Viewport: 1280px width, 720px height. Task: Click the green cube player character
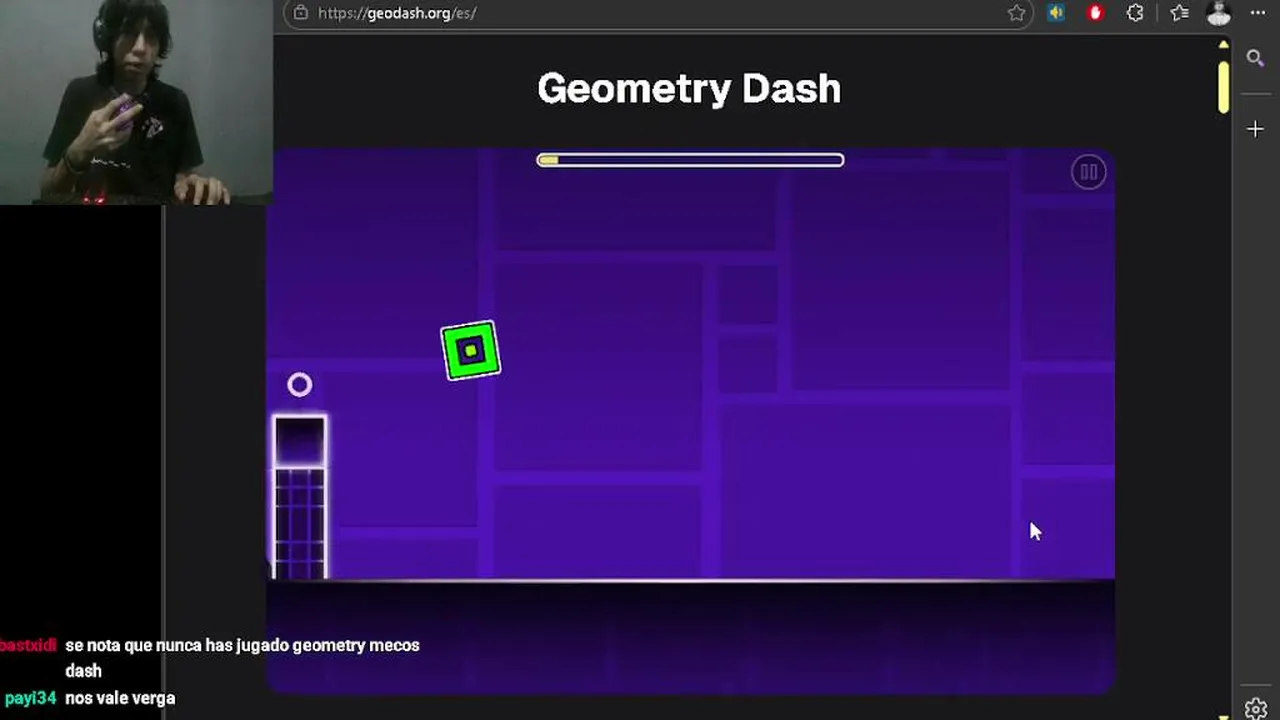[470, 350]
